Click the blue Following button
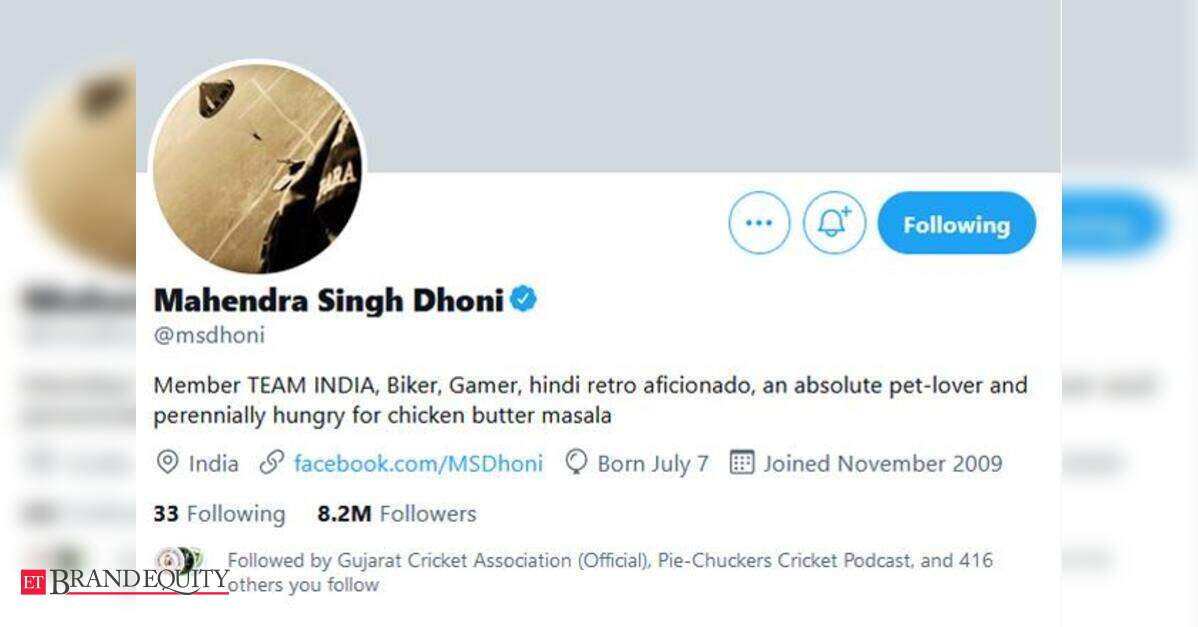This screenshot has width=1198, height=627. point(957,223)
